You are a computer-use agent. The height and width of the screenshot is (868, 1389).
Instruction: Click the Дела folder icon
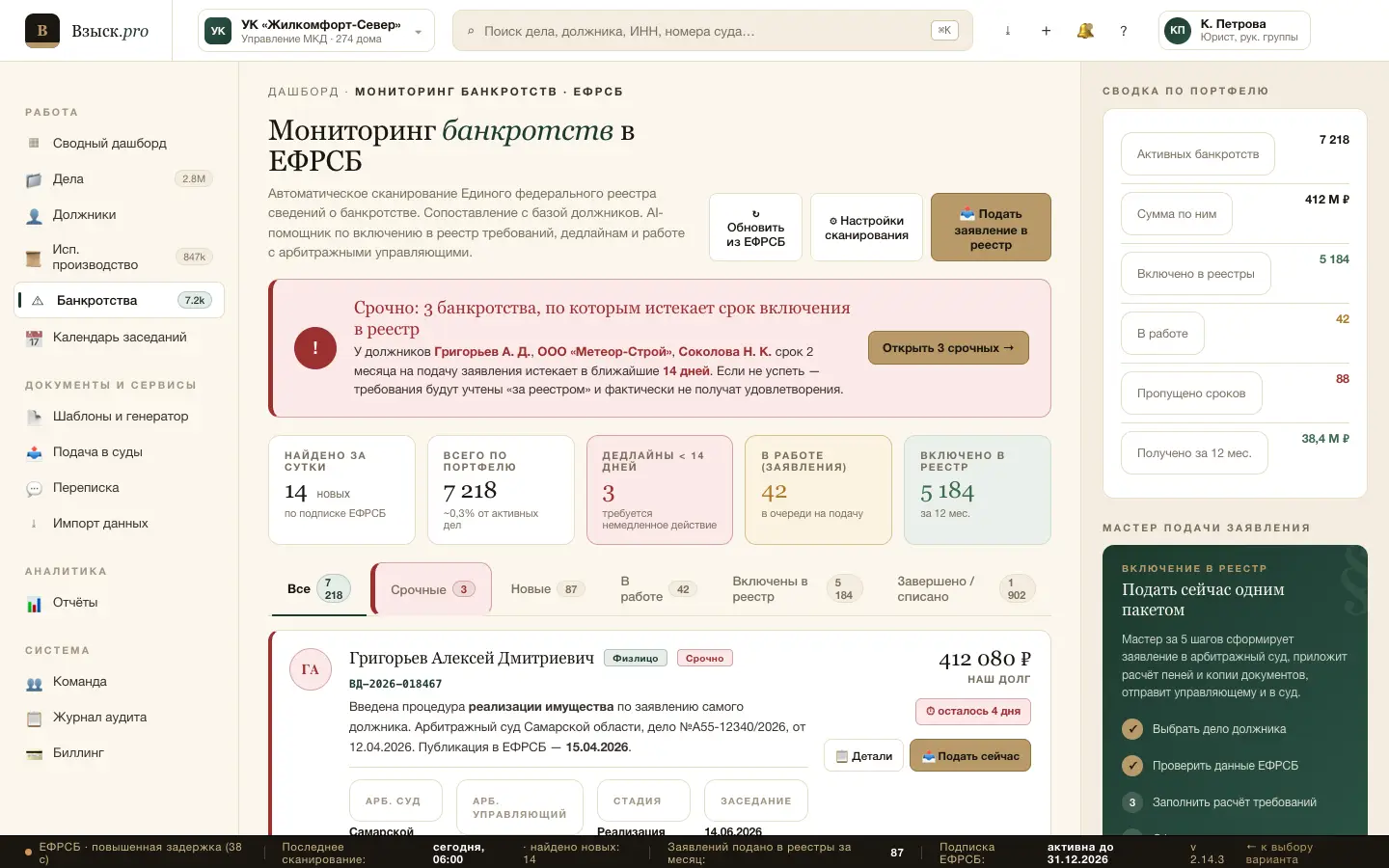[x=34, y=179]
